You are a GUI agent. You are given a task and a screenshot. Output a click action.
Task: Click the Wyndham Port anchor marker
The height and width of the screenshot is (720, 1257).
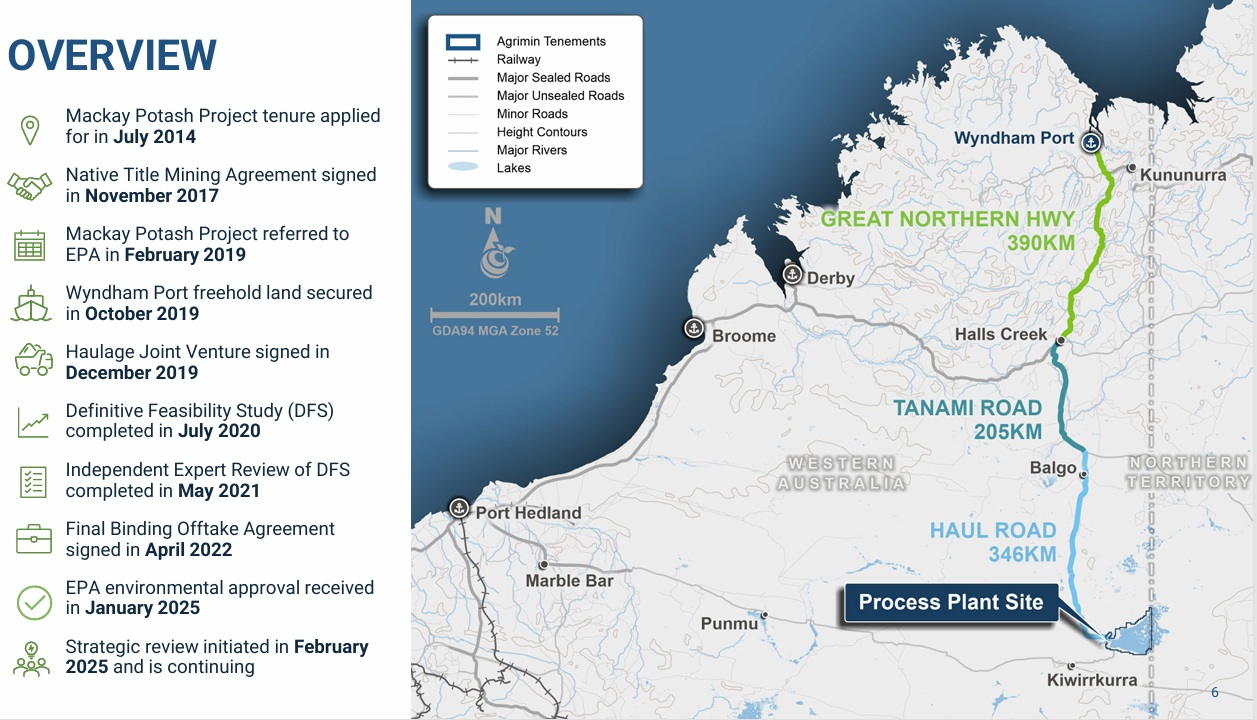point(1090,141)
